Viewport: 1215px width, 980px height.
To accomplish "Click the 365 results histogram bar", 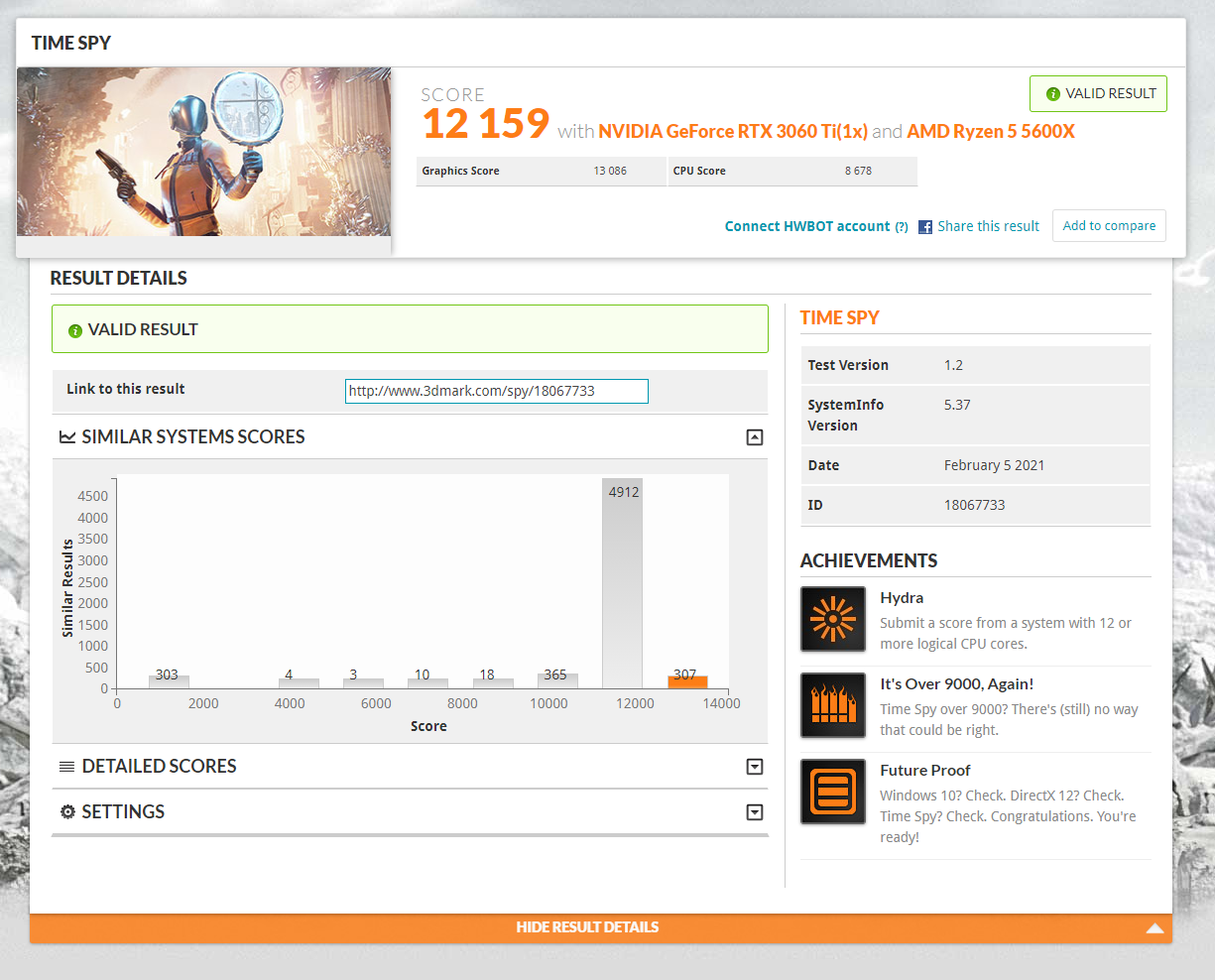I will [x=557, y=680].
